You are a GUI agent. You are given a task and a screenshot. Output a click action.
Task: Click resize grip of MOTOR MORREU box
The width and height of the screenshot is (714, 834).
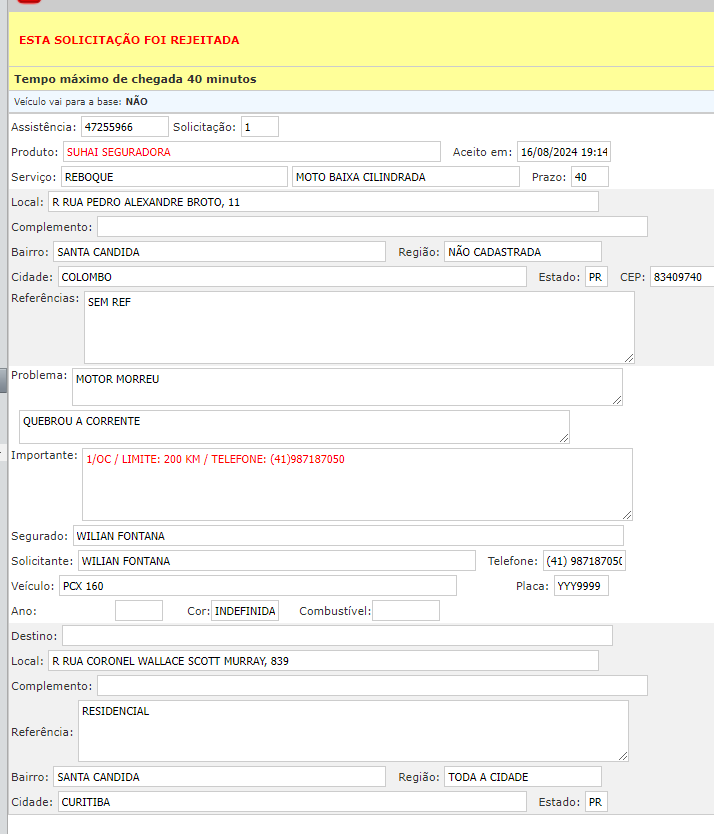[x=617, y=399]
